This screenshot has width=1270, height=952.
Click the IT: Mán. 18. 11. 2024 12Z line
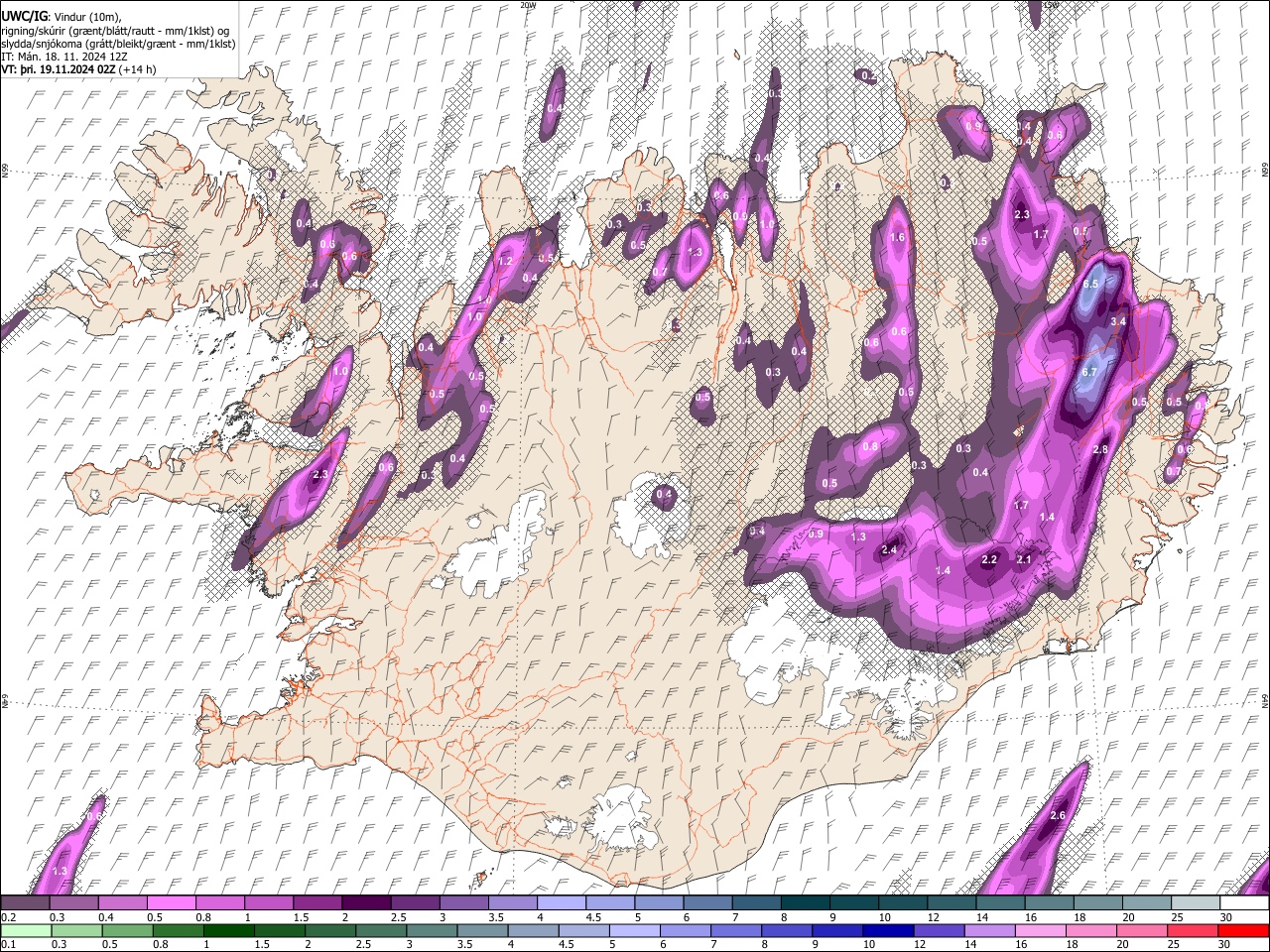pos(63,57)
